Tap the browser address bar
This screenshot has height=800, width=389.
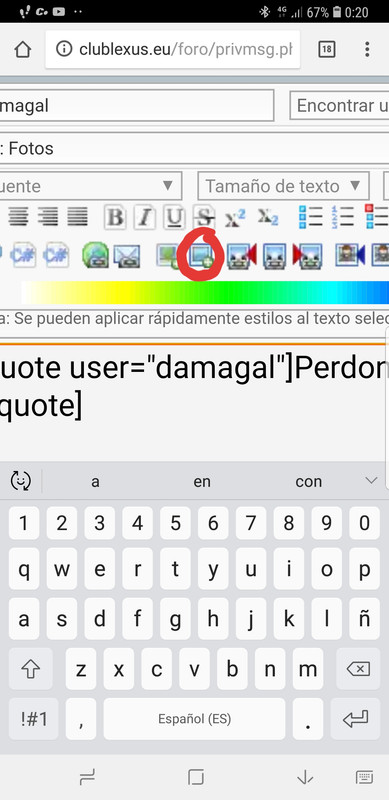click(x=173, y=49)
